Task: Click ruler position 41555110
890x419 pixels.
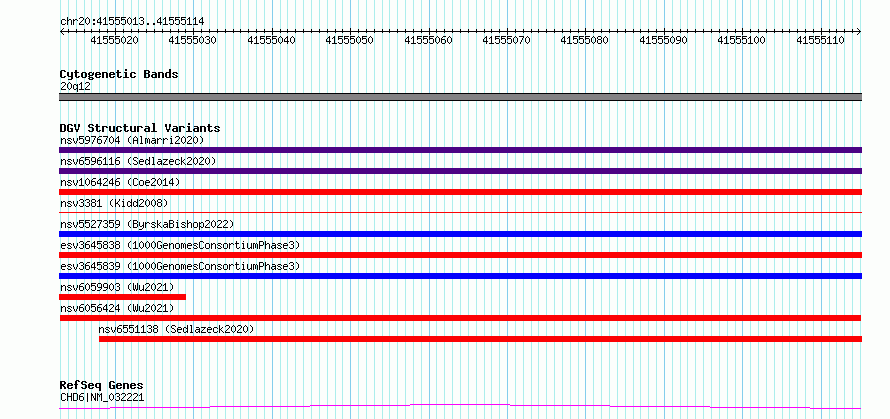Action: click(821, 40)
